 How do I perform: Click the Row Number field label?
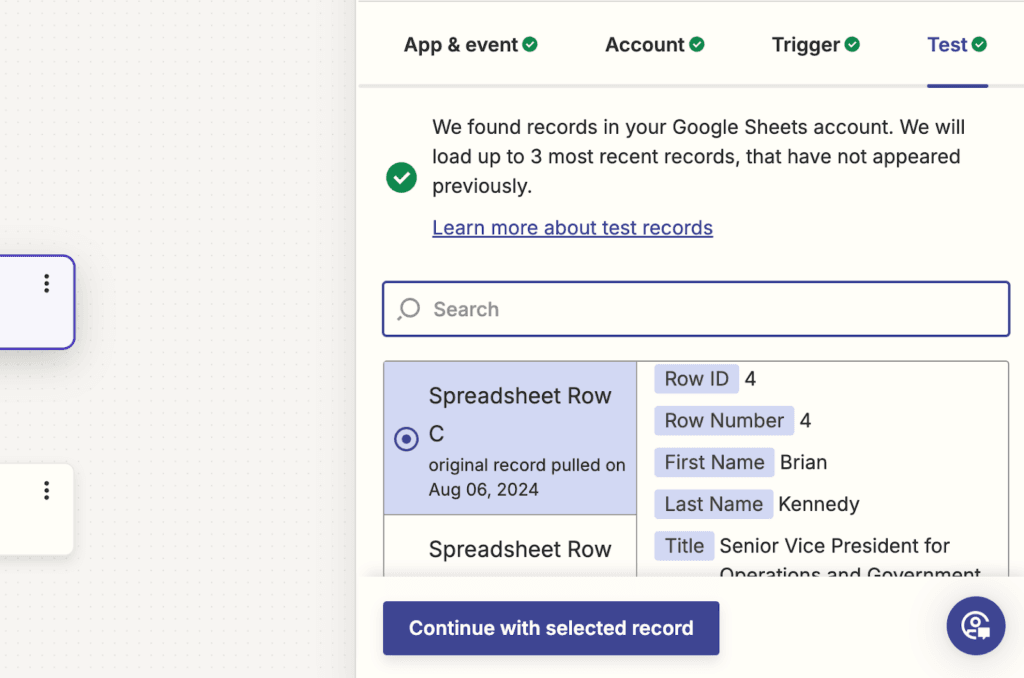click(x=724, y=421)
